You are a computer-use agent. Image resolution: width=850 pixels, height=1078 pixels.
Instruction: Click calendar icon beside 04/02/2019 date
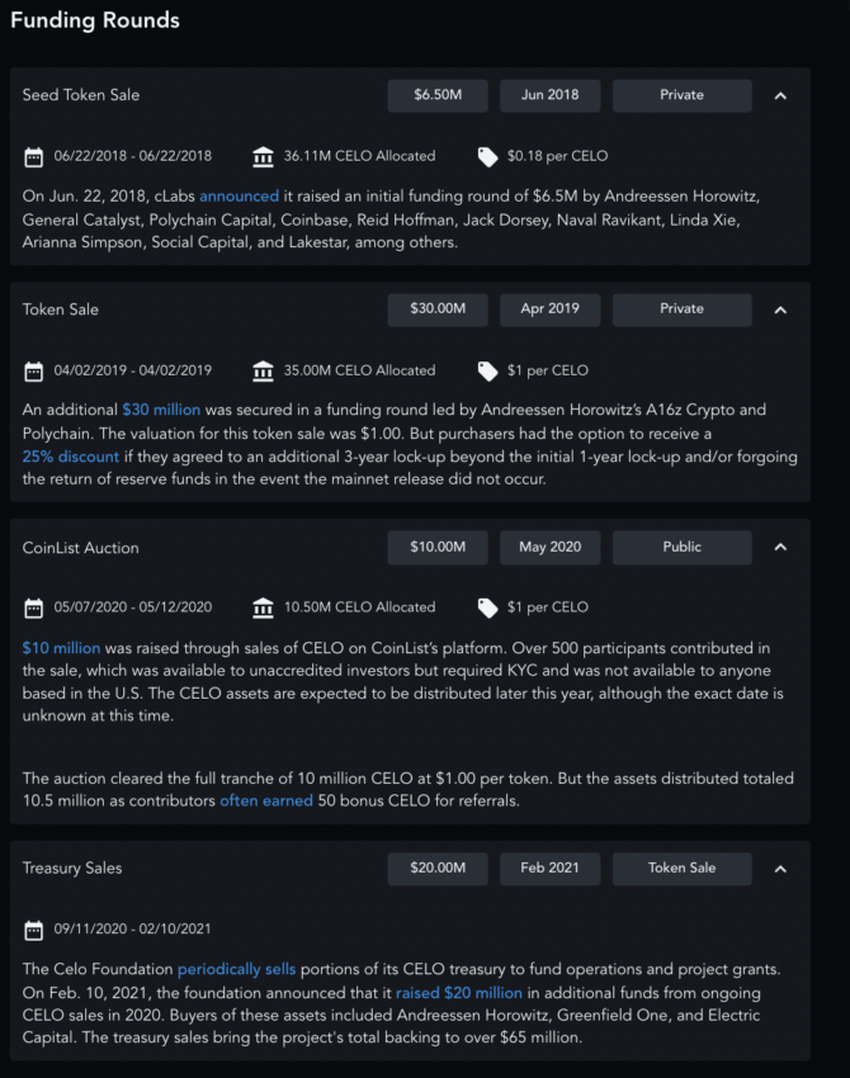(34, 371)
